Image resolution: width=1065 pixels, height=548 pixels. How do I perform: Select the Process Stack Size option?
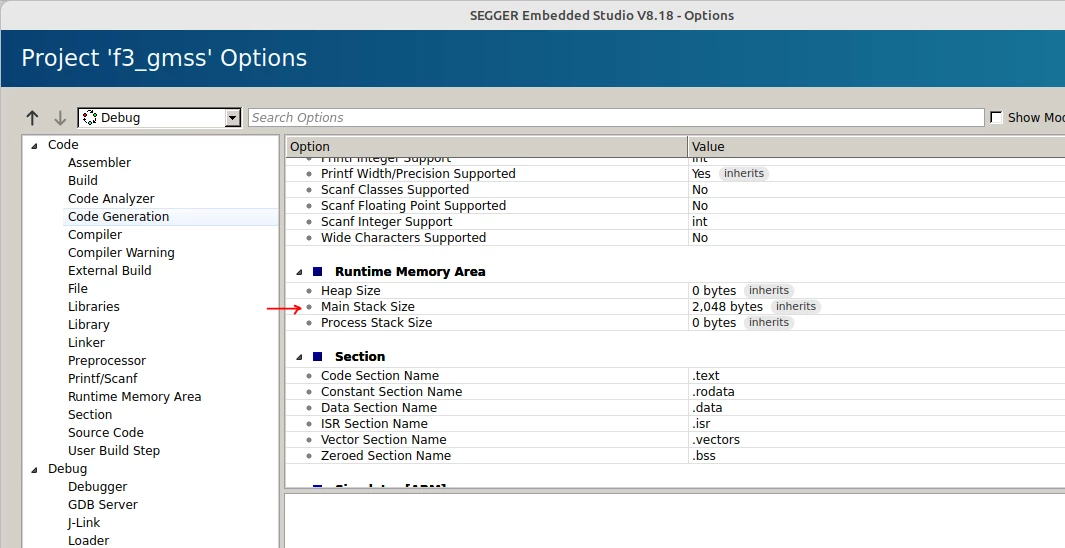pyautogui.click(x=376, y=323)
